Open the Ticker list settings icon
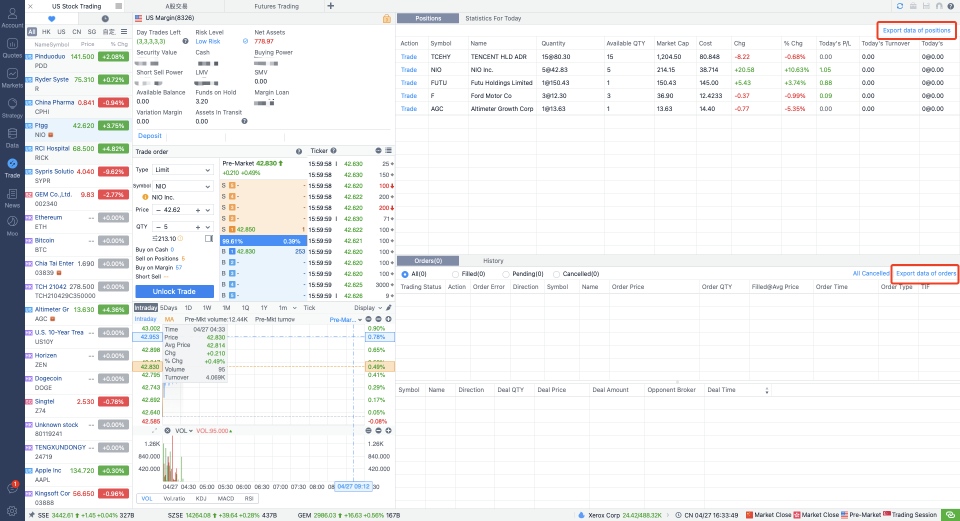The image size is (960, 521). pyautogui.click(x=388, y=151)
